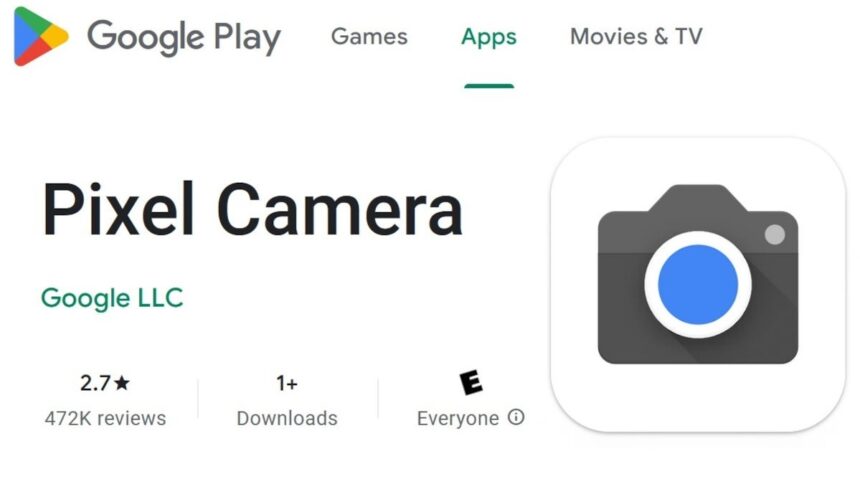Open the Google Play wordmark link
This screenshot has height=484, width=860.
pyautogui.click(x=184, y=37)
